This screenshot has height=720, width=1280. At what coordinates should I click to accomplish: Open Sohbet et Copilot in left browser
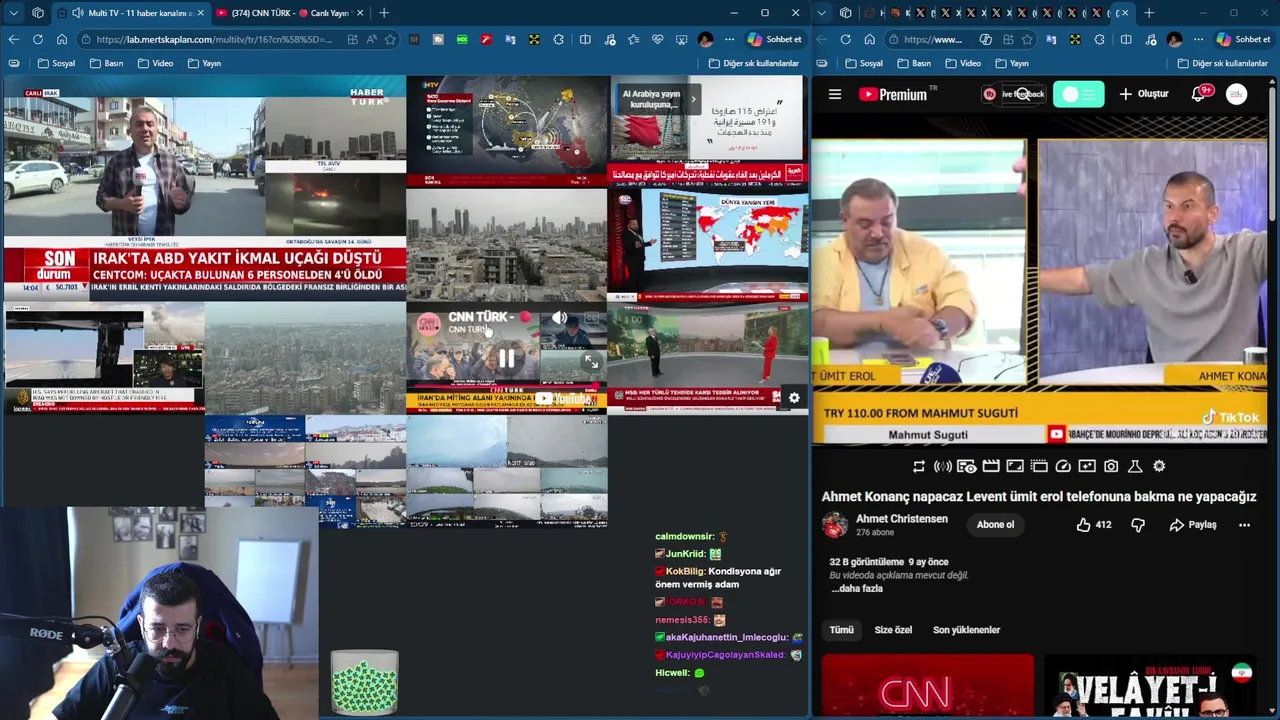(775, 39)
